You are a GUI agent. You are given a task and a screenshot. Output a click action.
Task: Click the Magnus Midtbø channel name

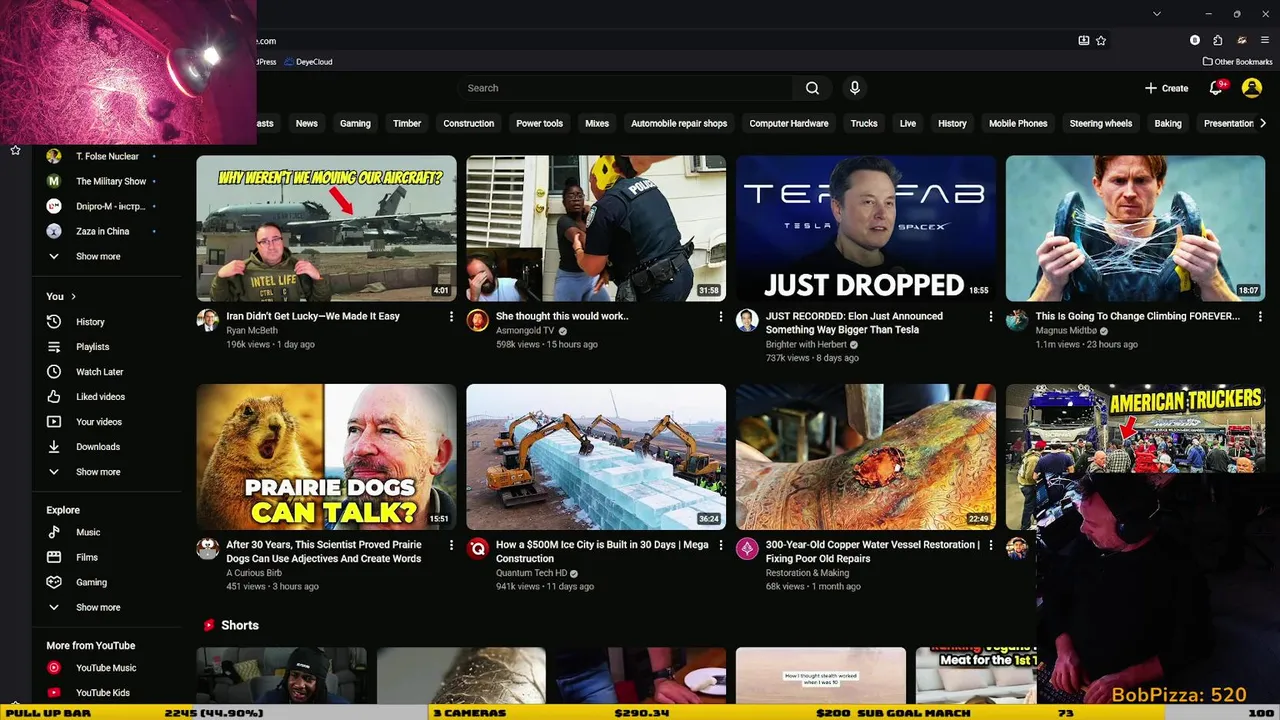click(x=1066, y=330)
